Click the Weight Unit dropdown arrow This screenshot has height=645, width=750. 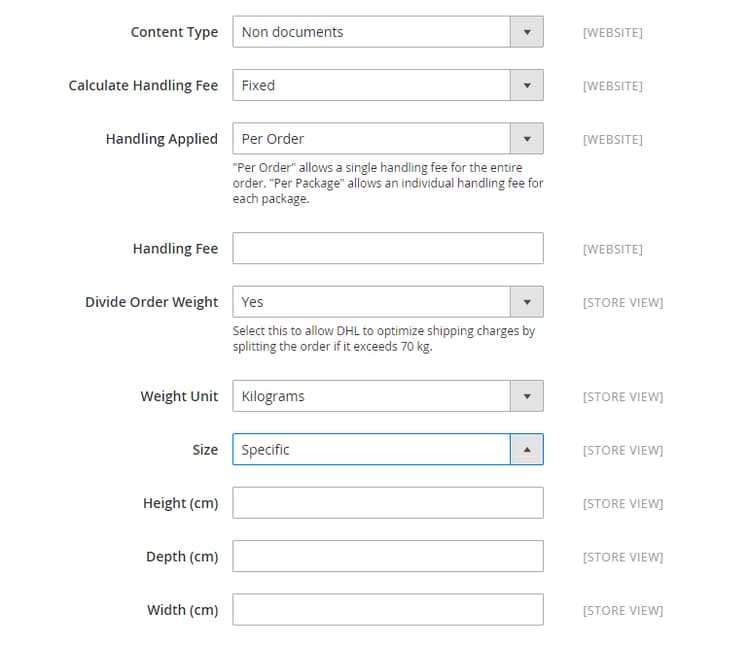(527, 396)
